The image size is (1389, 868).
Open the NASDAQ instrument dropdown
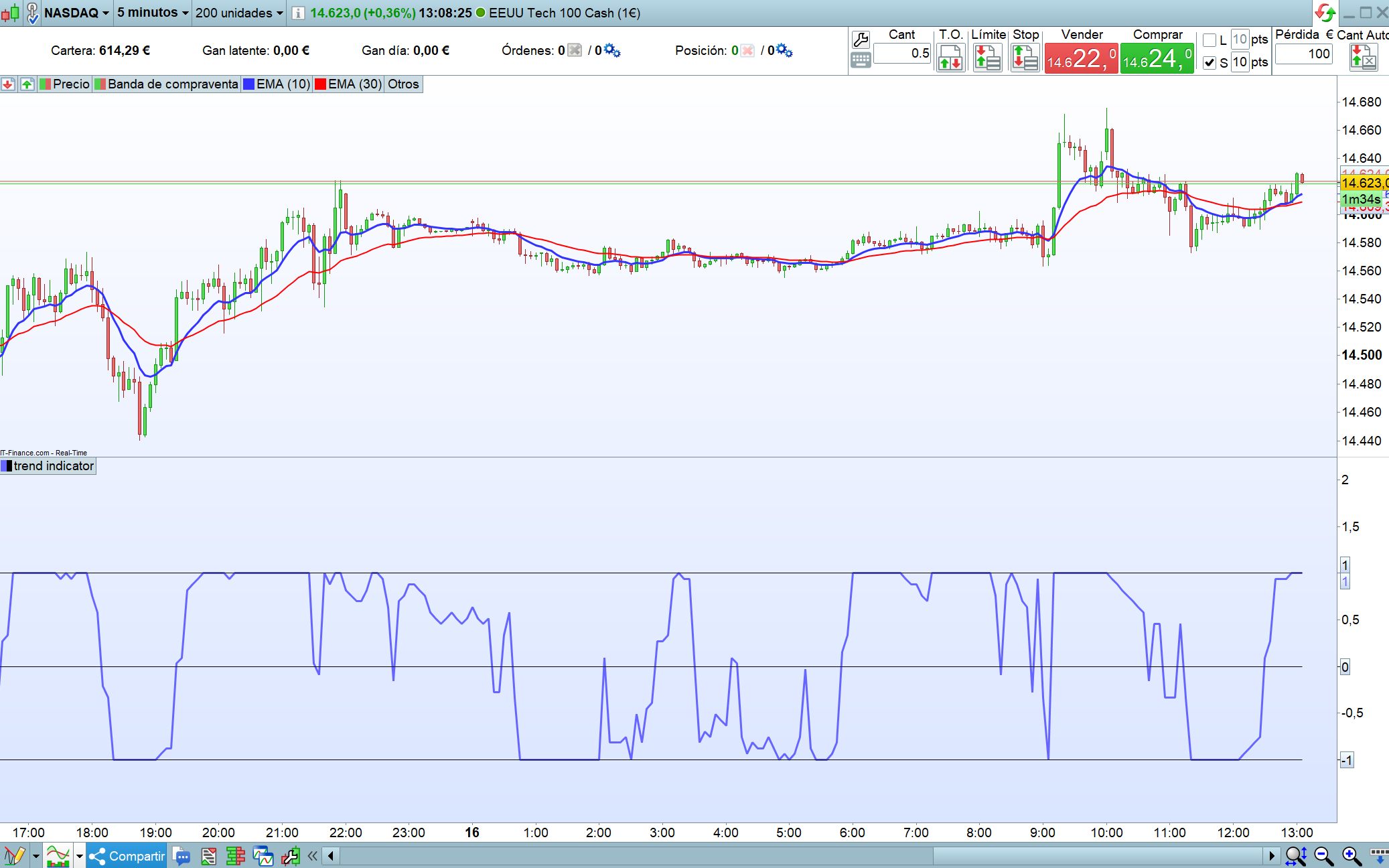click(76, 13)
